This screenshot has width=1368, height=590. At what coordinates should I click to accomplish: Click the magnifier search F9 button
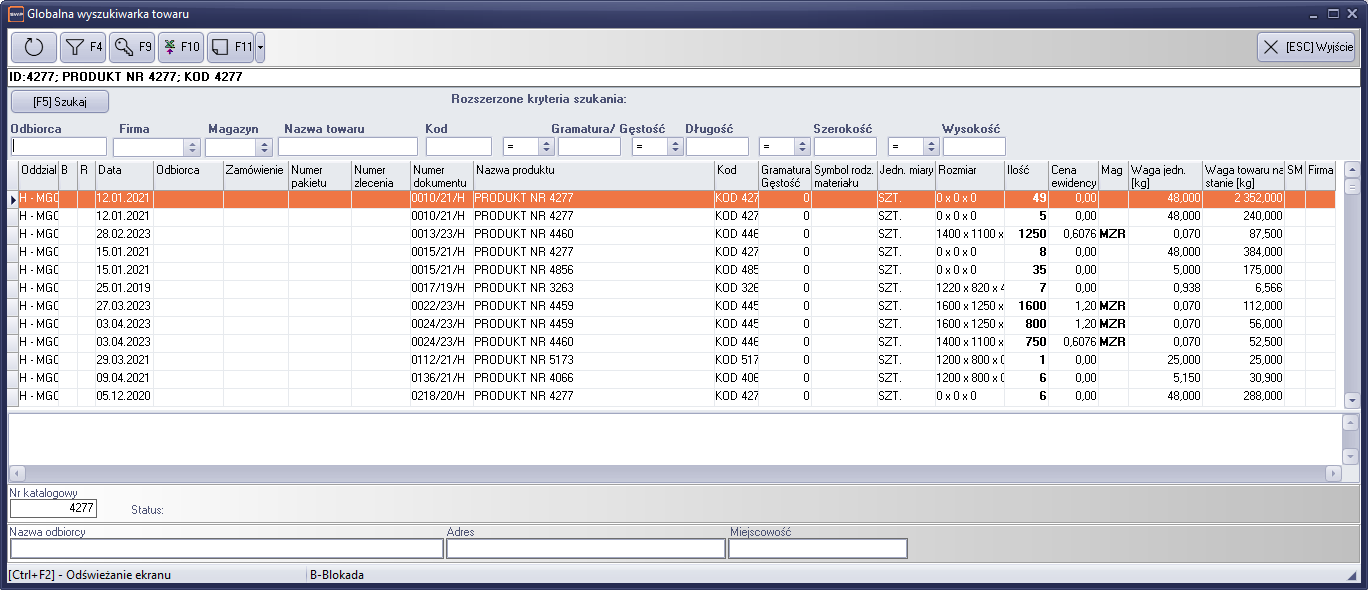pyautogui.click(x=132, y=47)
